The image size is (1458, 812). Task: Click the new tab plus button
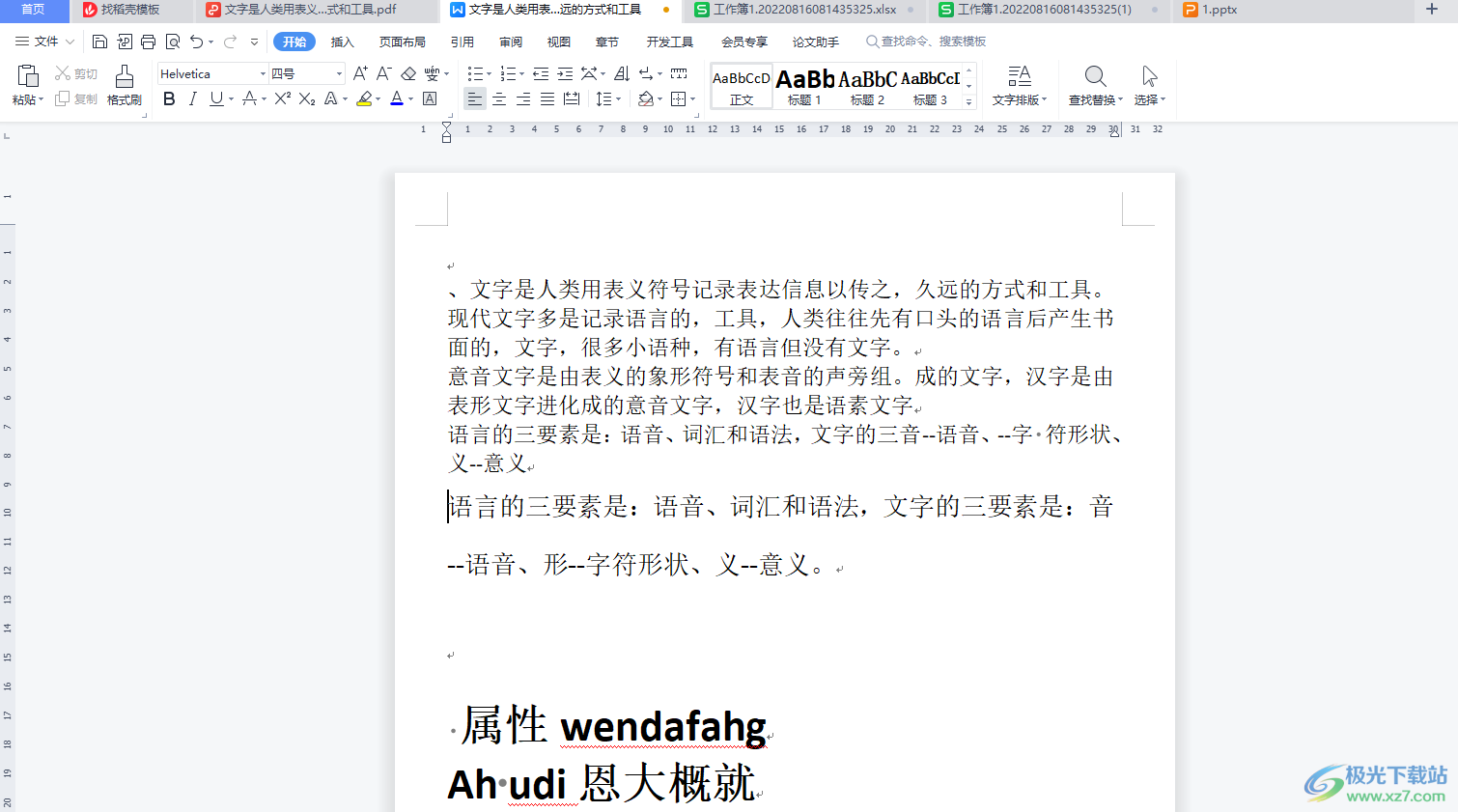(1431, 10)
